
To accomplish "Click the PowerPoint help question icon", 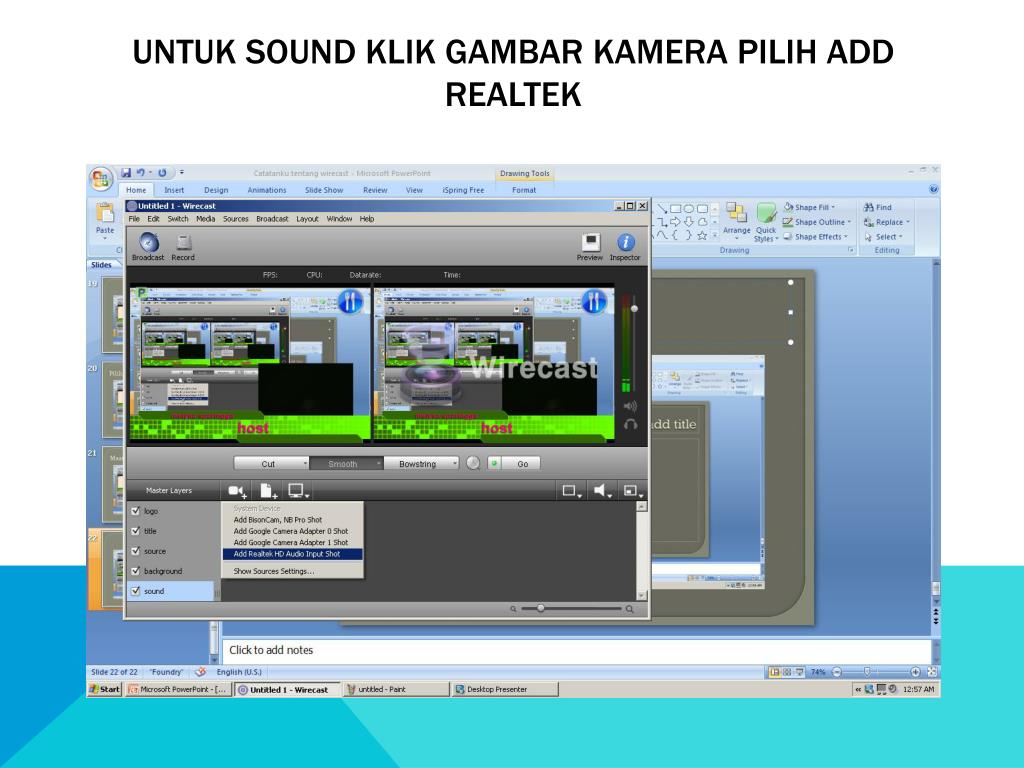I will tap(934, 189).
